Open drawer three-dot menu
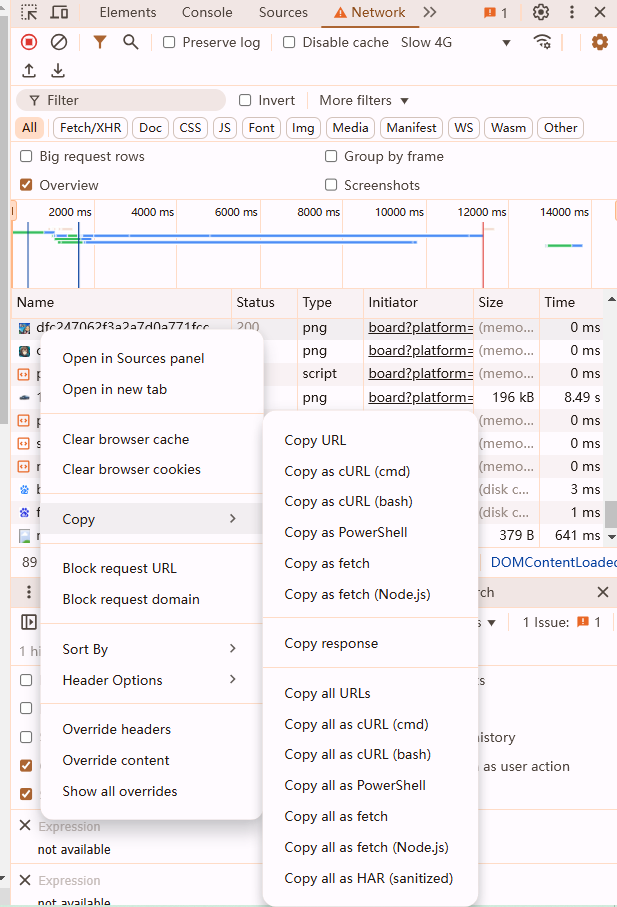This screenshot has height=907, width=617. (x=29, y=592)
